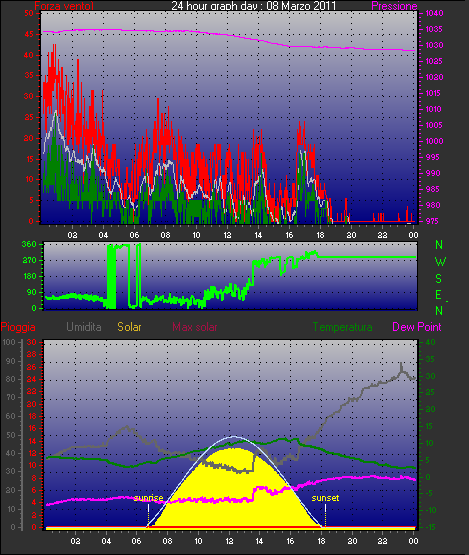
Task: Click the 50 wind speed scale value
Action: tap(29, 13)
